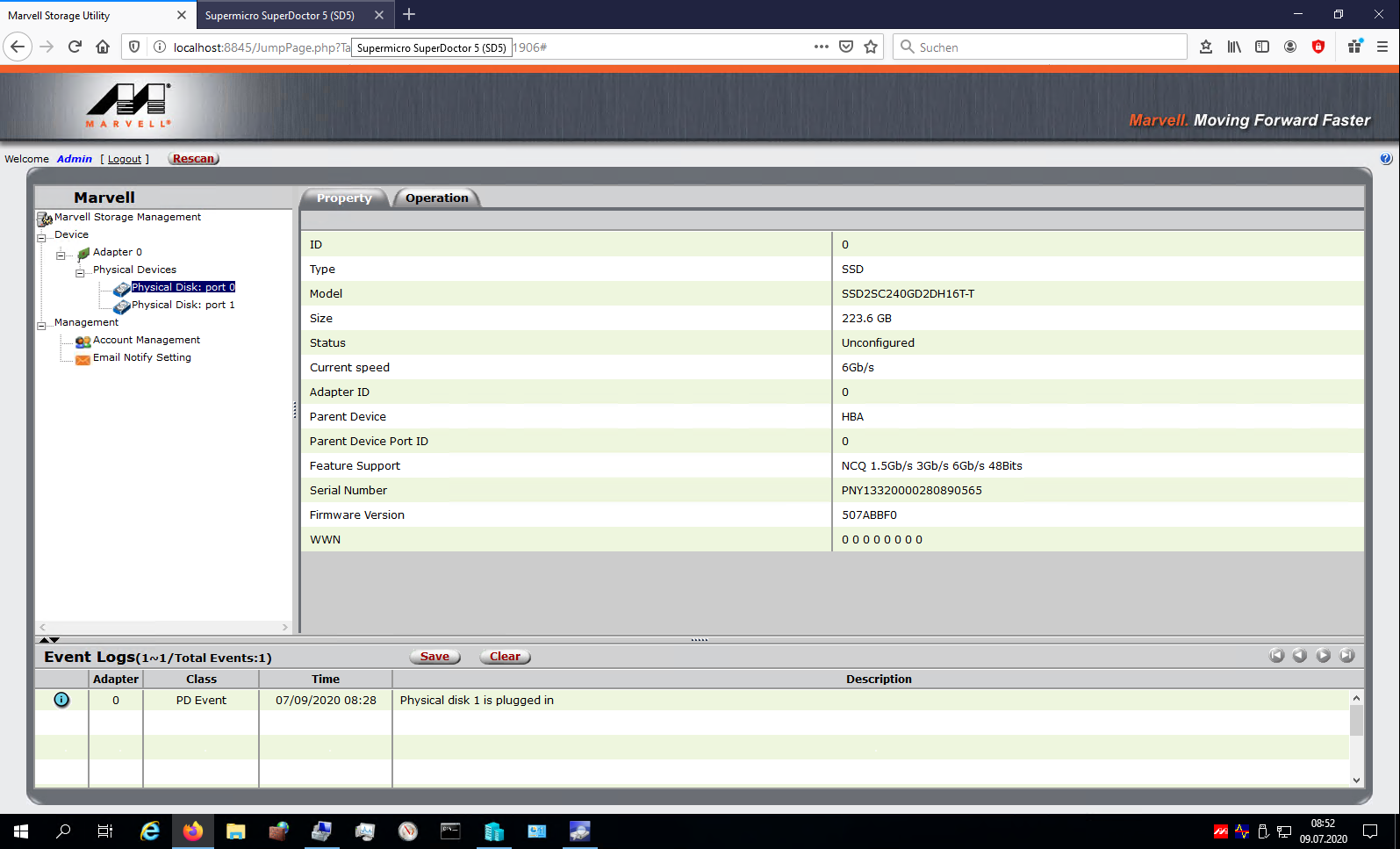Click the event log vertical scrollbar thumb
The height and width of the screenshot is (849, 1400).
click(1356, 721)
